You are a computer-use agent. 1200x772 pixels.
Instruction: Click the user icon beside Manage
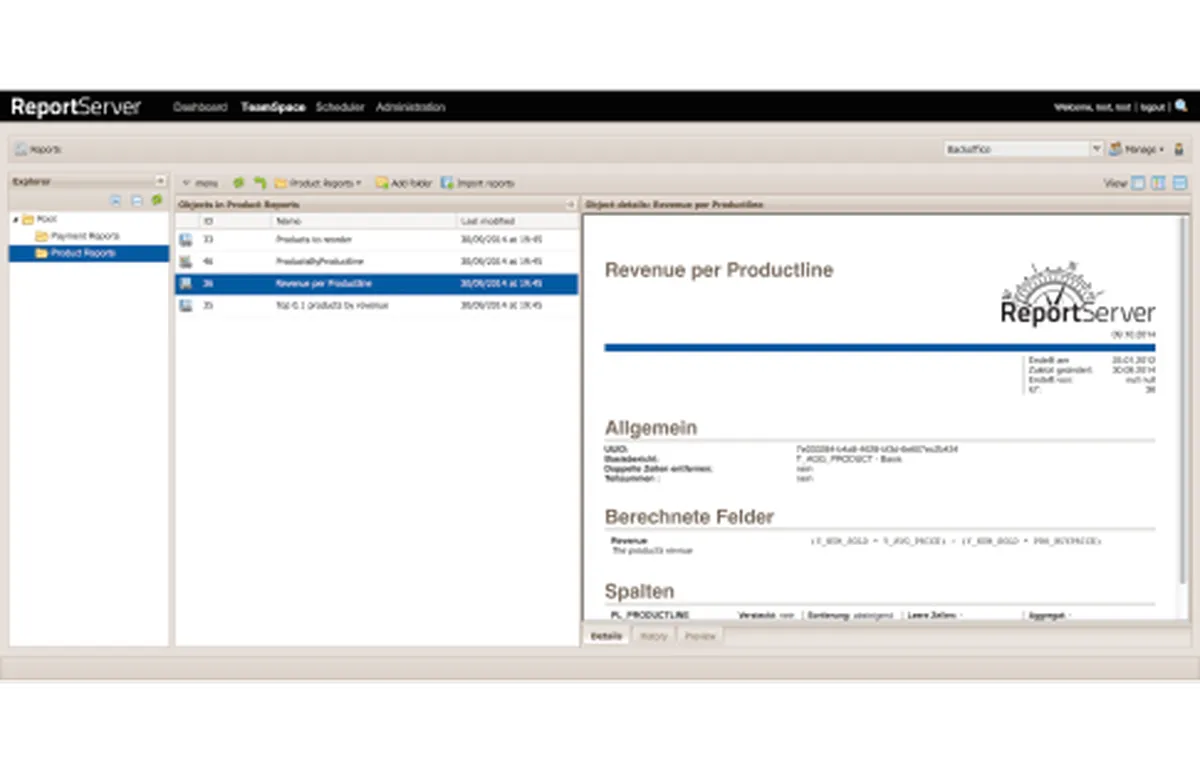[x=1179, y=149]
